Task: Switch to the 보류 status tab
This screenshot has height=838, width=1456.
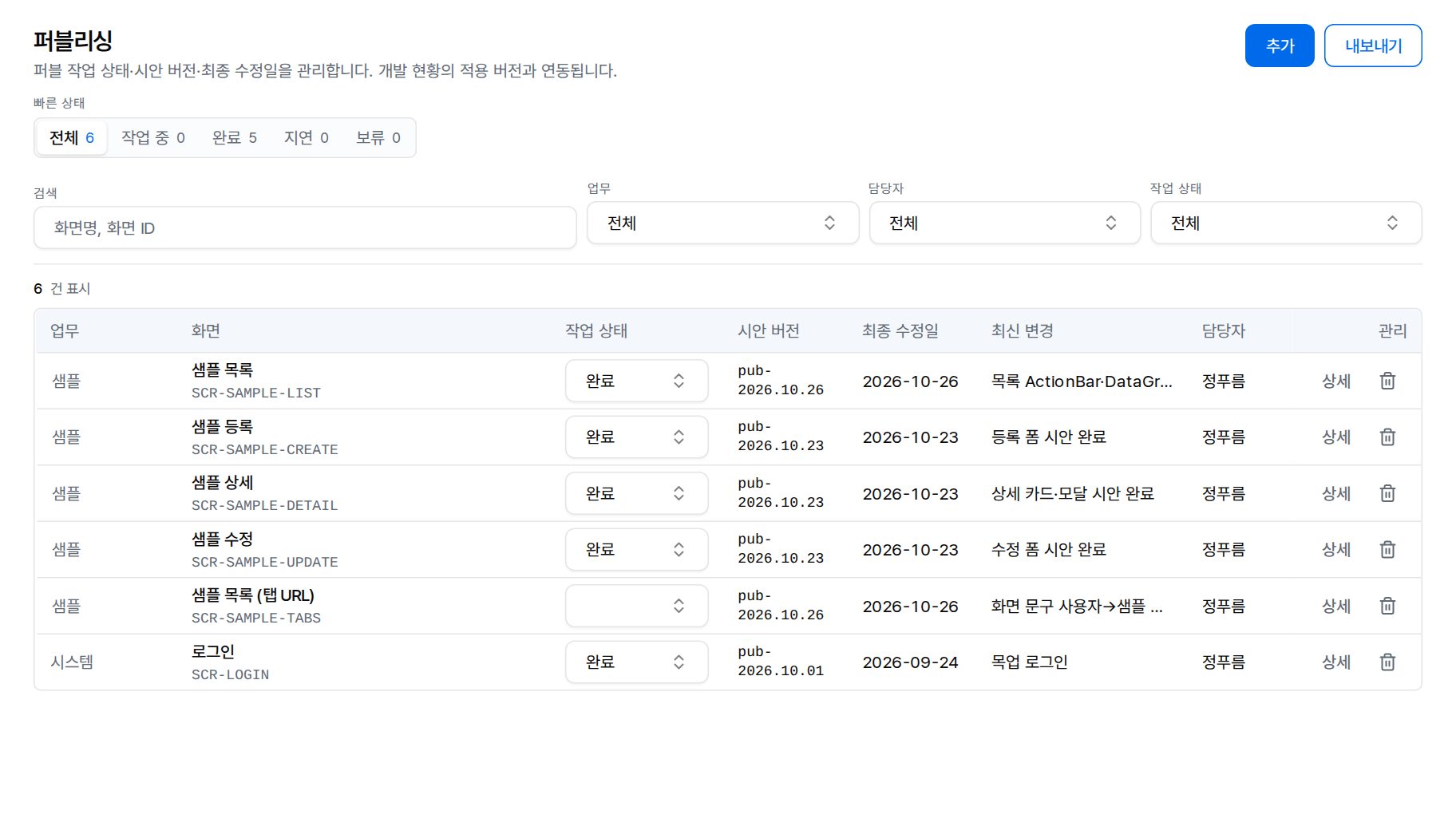Action: [378, 137]
